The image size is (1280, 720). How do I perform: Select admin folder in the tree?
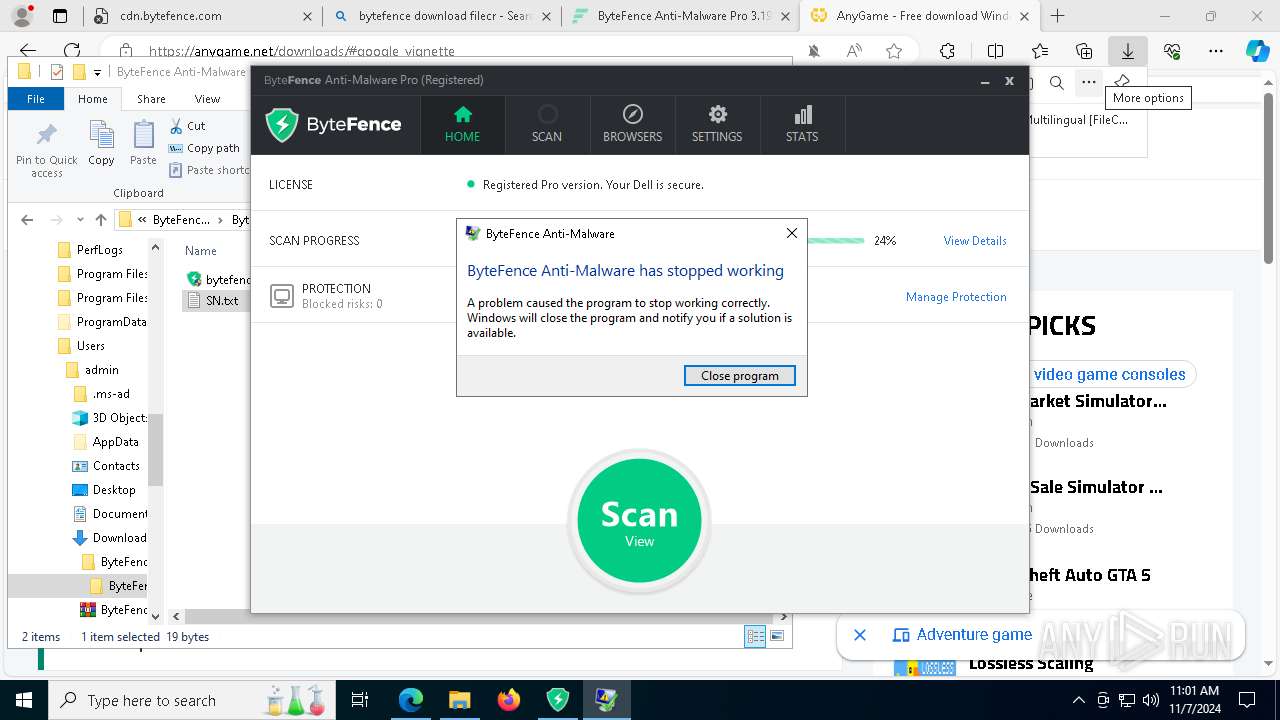[x=92, y=370]
